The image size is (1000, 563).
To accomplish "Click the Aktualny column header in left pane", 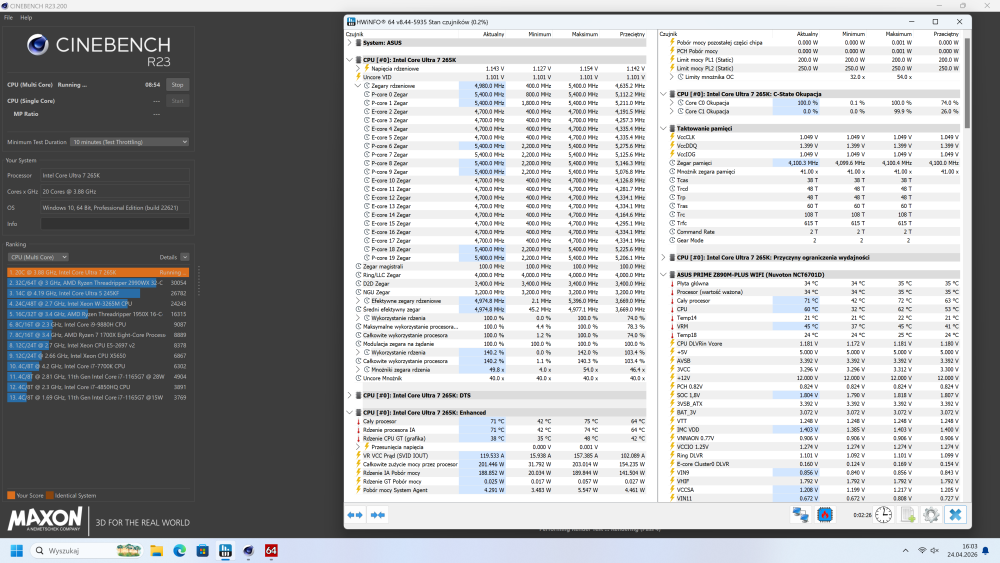I will tap(493, 34).
